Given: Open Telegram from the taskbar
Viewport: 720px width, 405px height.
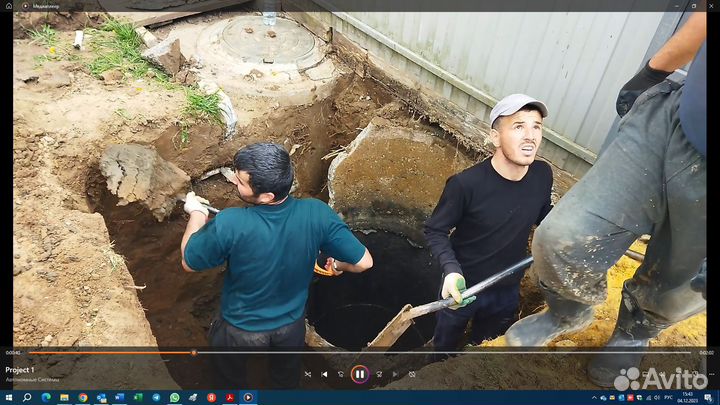Looking at the screenshot, I should (x=156, y=397).
